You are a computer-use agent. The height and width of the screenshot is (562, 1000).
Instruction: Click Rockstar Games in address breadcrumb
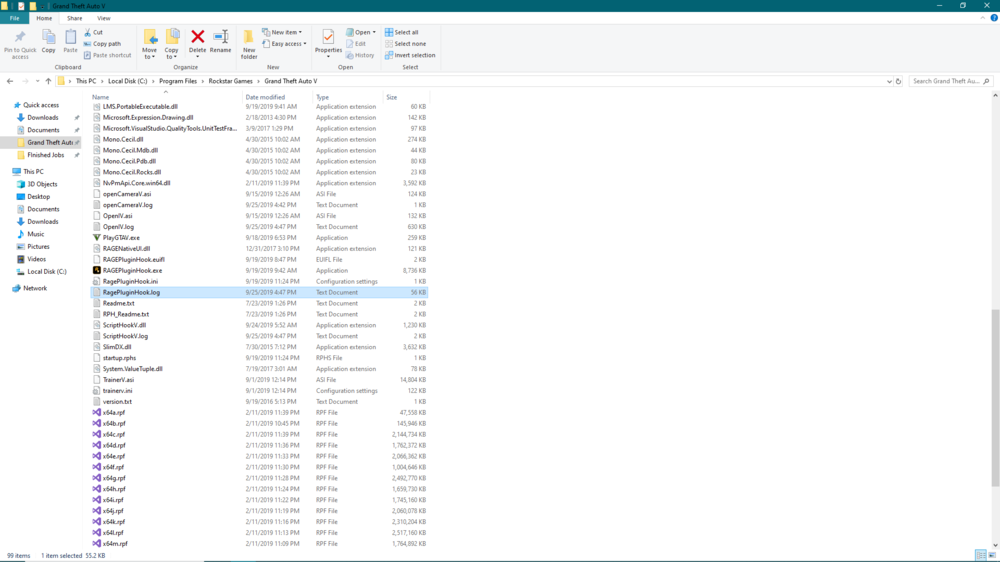click(230, 81)
